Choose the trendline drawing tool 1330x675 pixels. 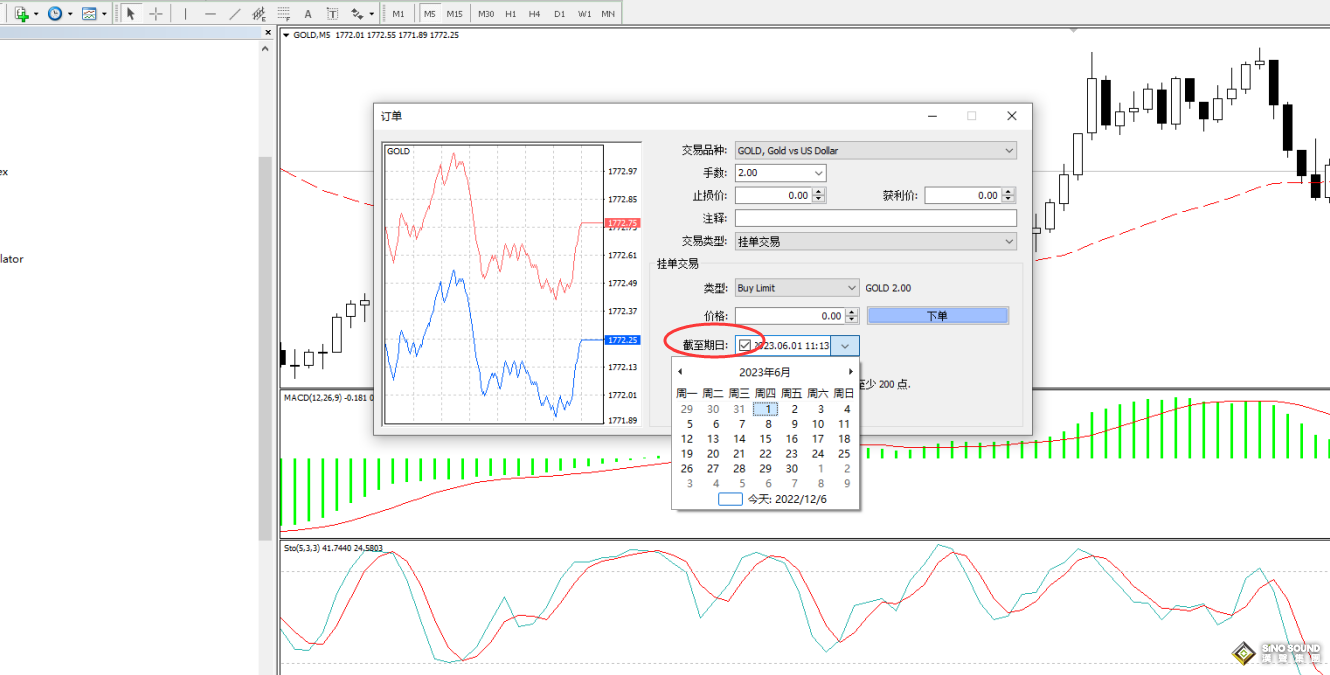click(x=235, y=14)
